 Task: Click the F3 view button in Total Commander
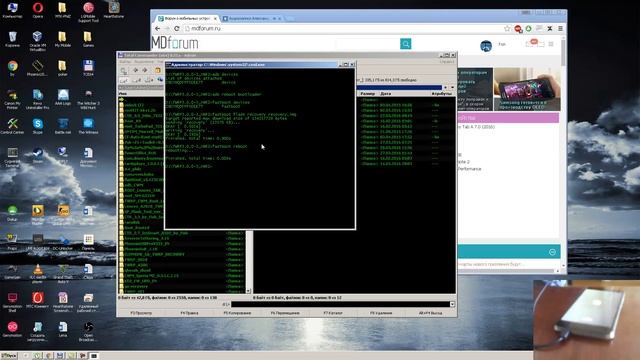(x=141, y=313)
